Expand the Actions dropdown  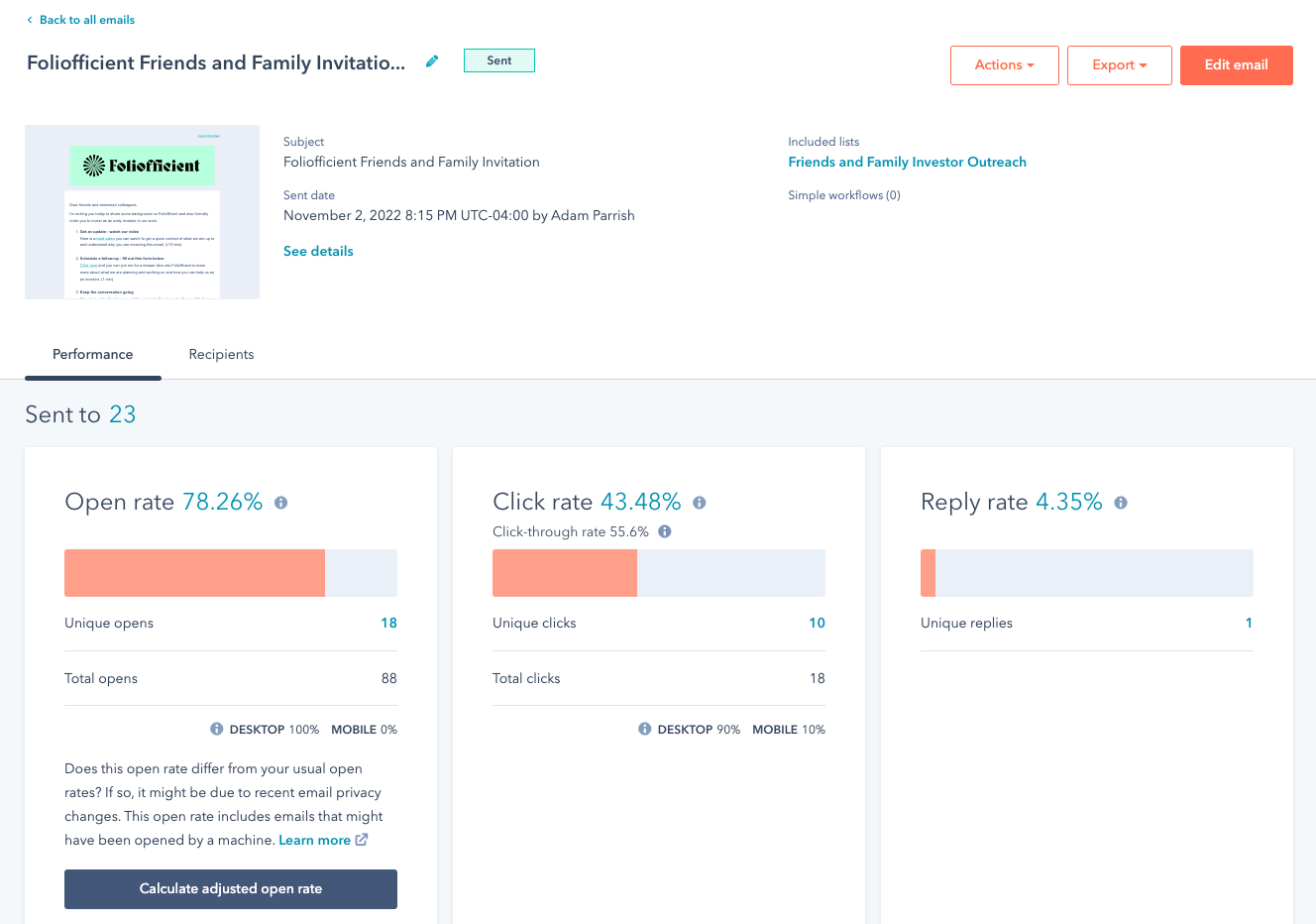(x=1005, y=65)
